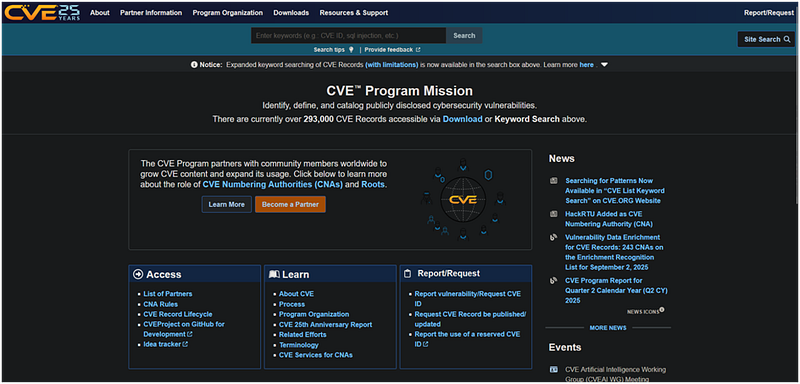The width and height of the screenshot is (800, 384).
Task: Click the CVE 25 Years logo
Action: [x=42, y=12]
